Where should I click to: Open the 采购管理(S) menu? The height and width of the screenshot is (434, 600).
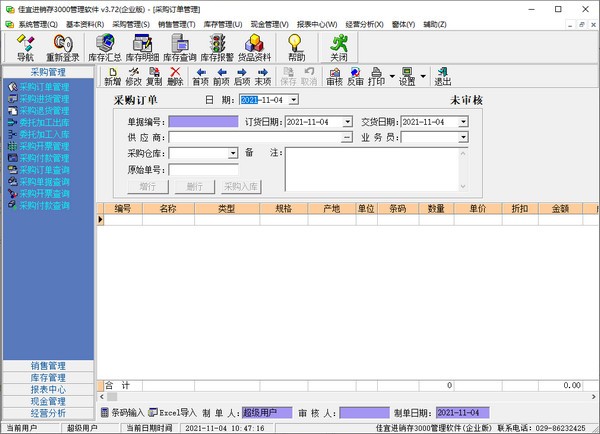click(x=130, y=23)
